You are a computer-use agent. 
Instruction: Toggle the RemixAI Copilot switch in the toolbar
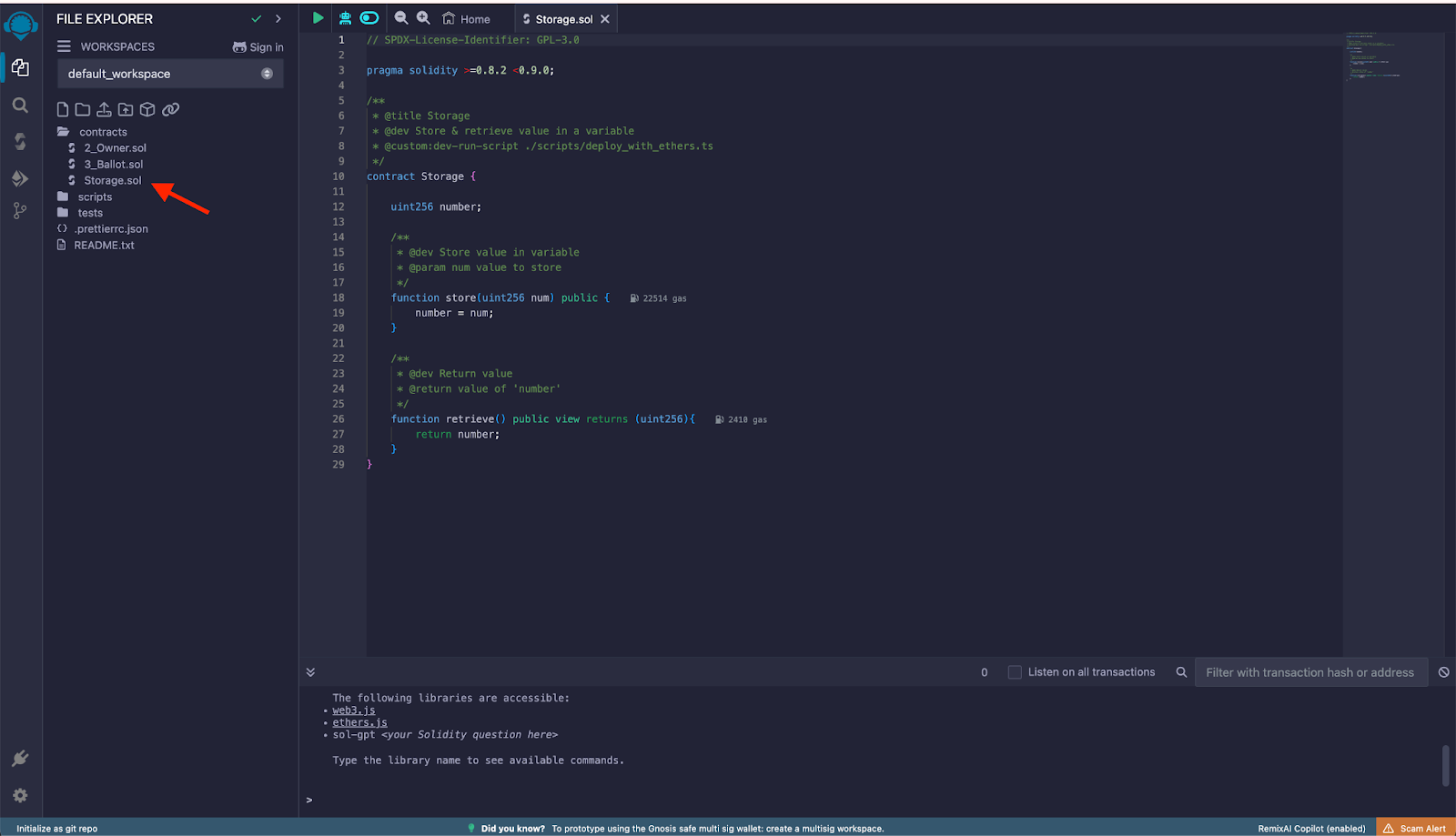tap(369, 17)
